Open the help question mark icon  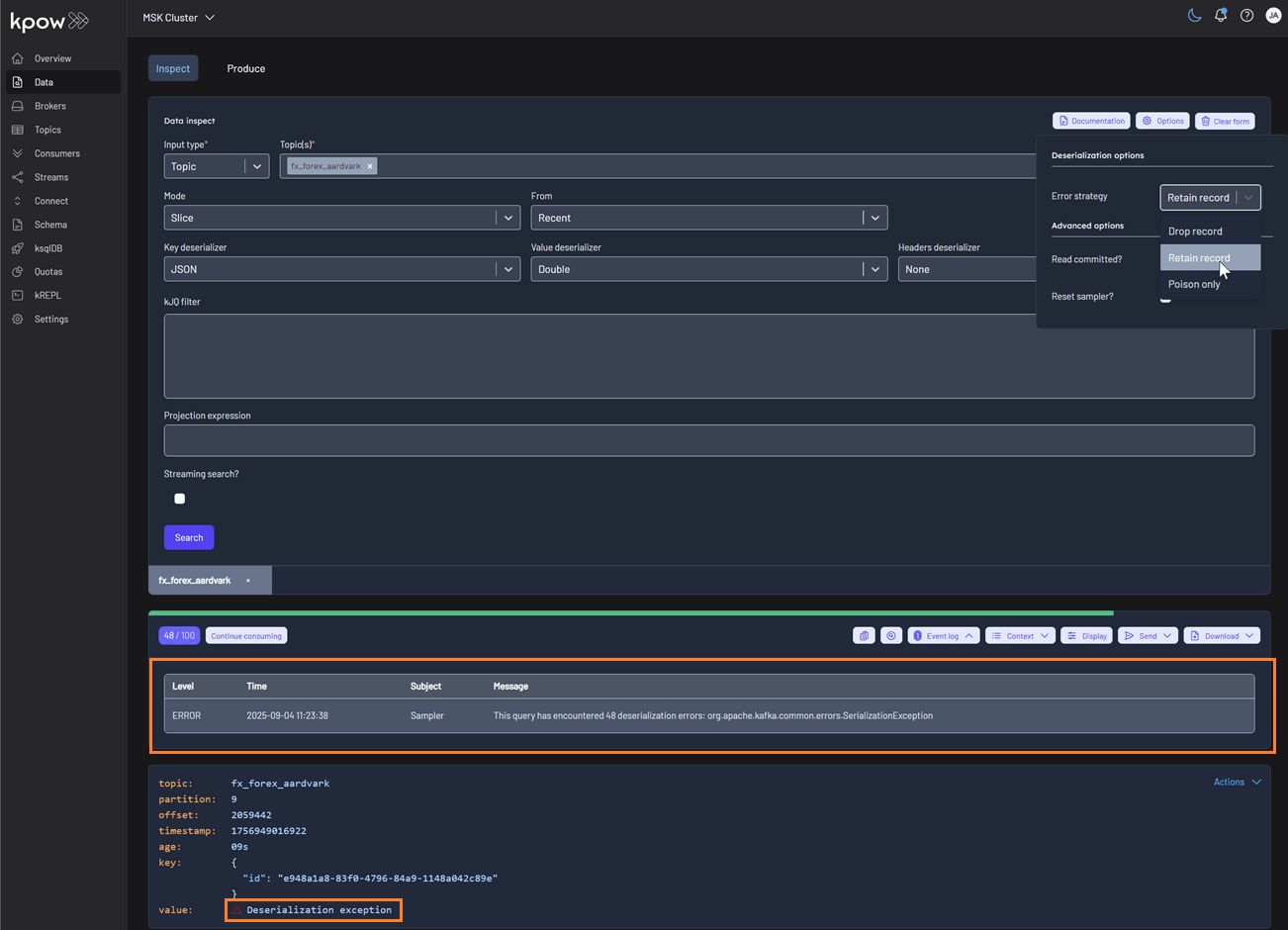coord(1246,15)
